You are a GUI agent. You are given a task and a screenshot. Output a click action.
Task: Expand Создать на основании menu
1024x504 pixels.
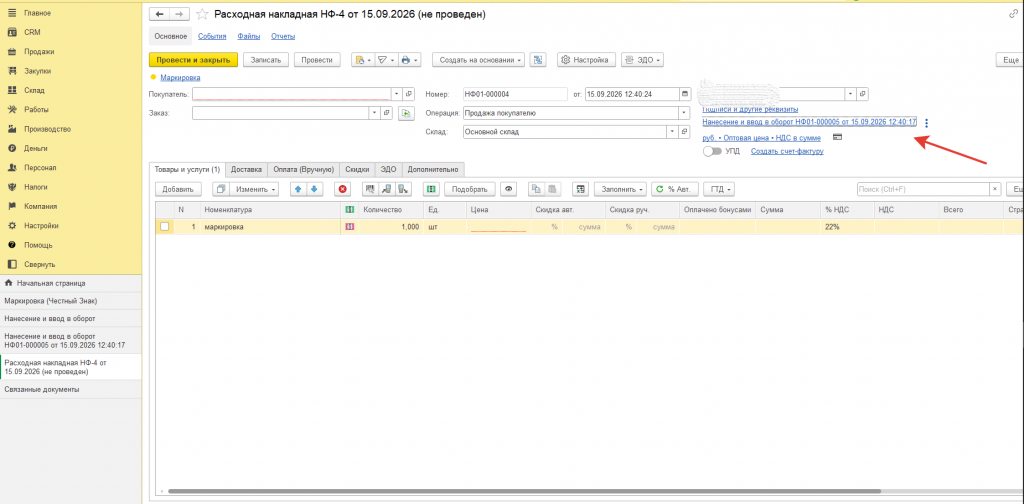click(x=479, y=60)
